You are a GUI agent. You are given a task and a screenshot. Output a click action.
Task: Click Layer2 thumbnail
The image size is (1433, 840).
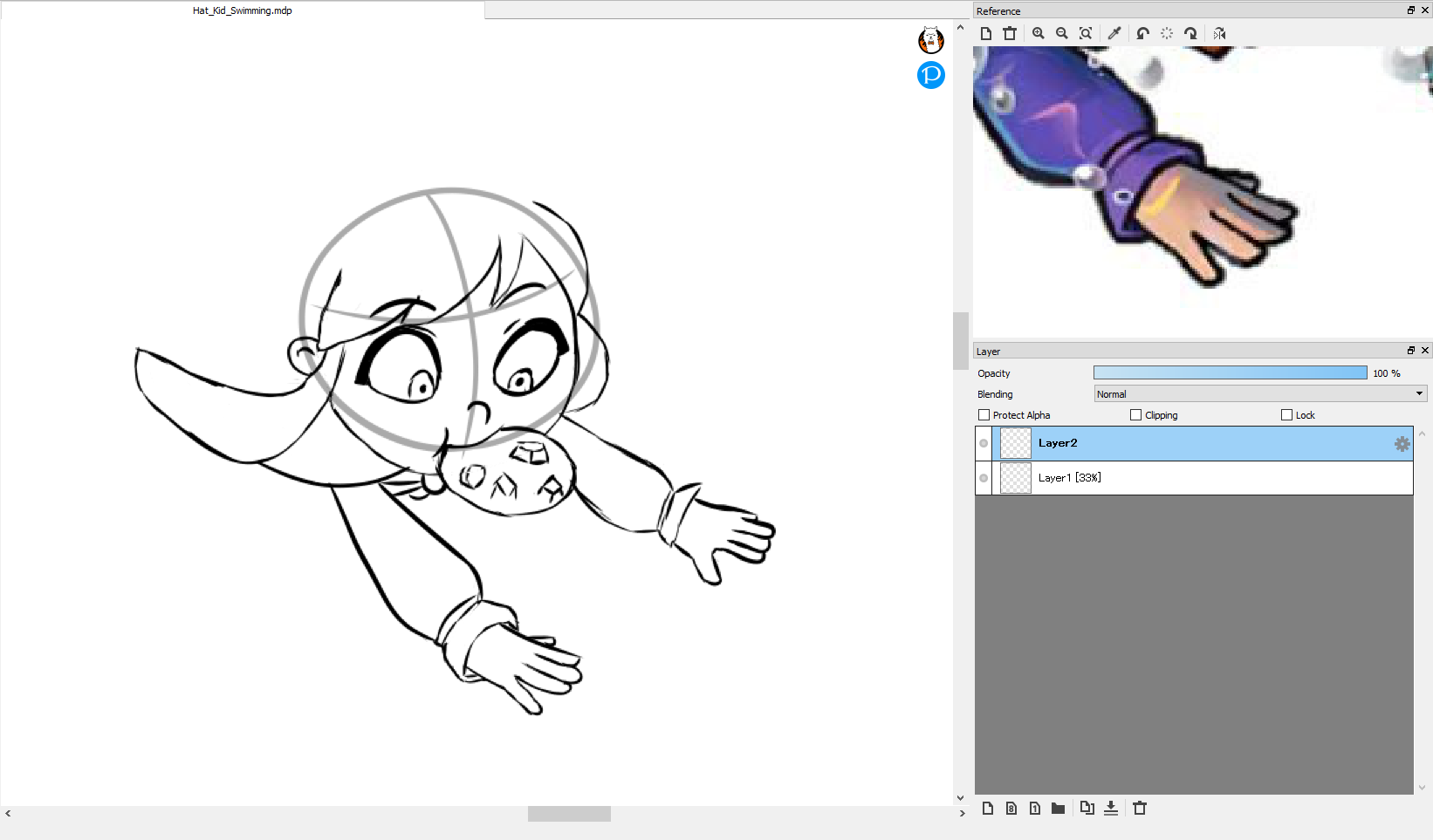[x=1016, y=443]
